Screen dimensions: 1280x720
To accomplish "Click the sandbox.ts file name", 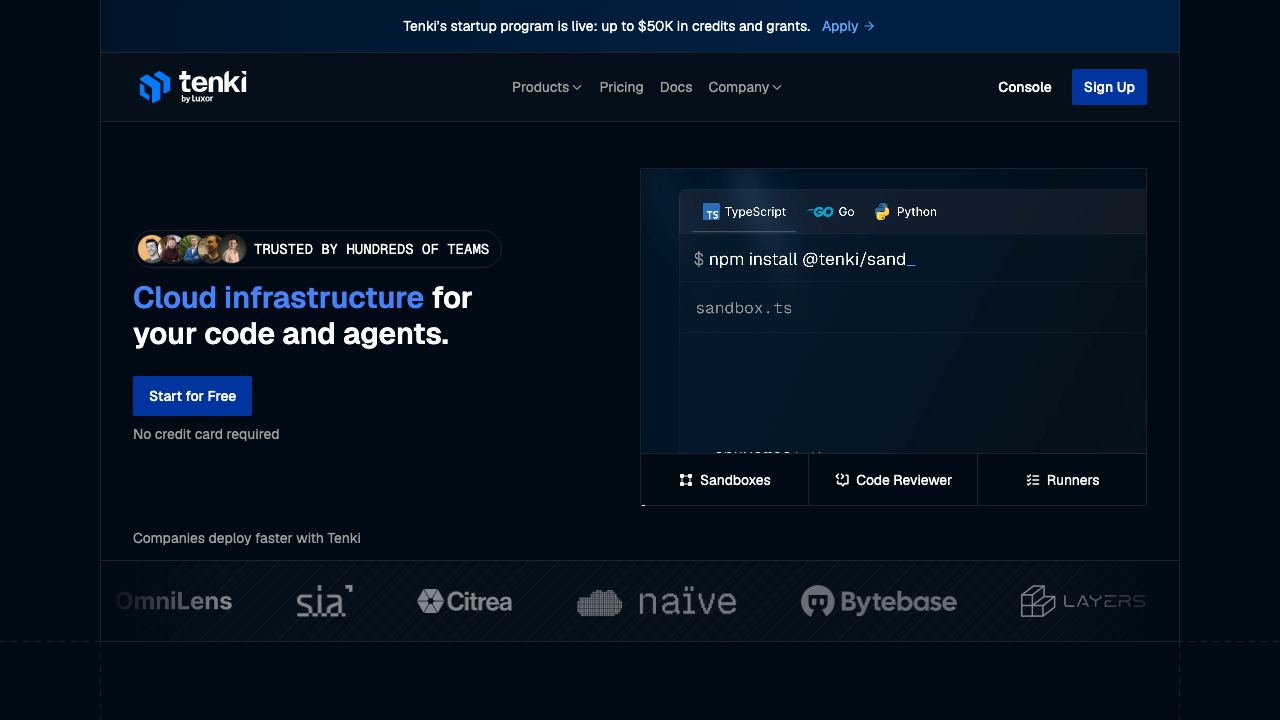I will tap(744, 308).
